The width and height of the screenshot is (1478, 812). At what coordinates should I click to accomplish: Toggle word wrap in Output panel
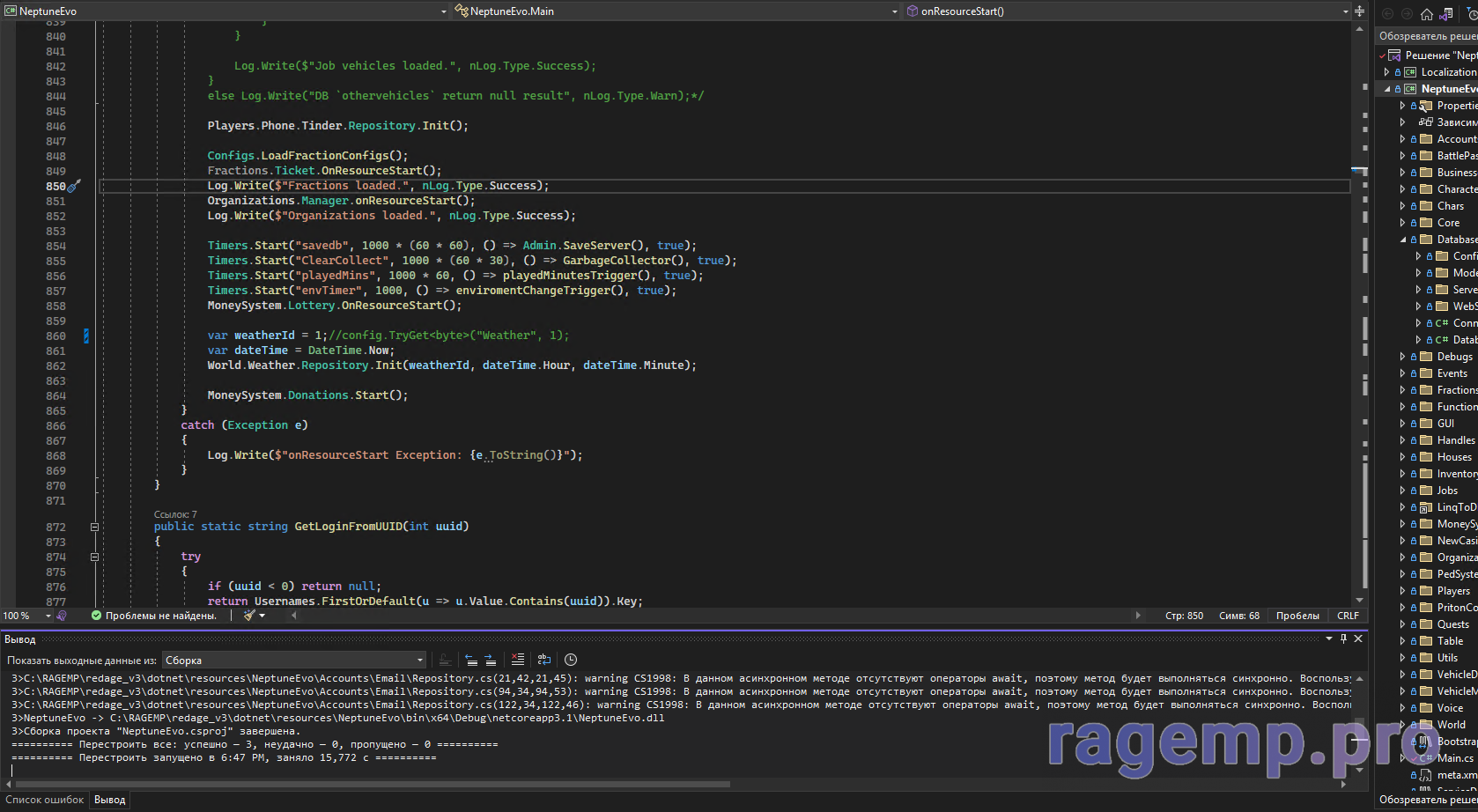pos(544,660)
